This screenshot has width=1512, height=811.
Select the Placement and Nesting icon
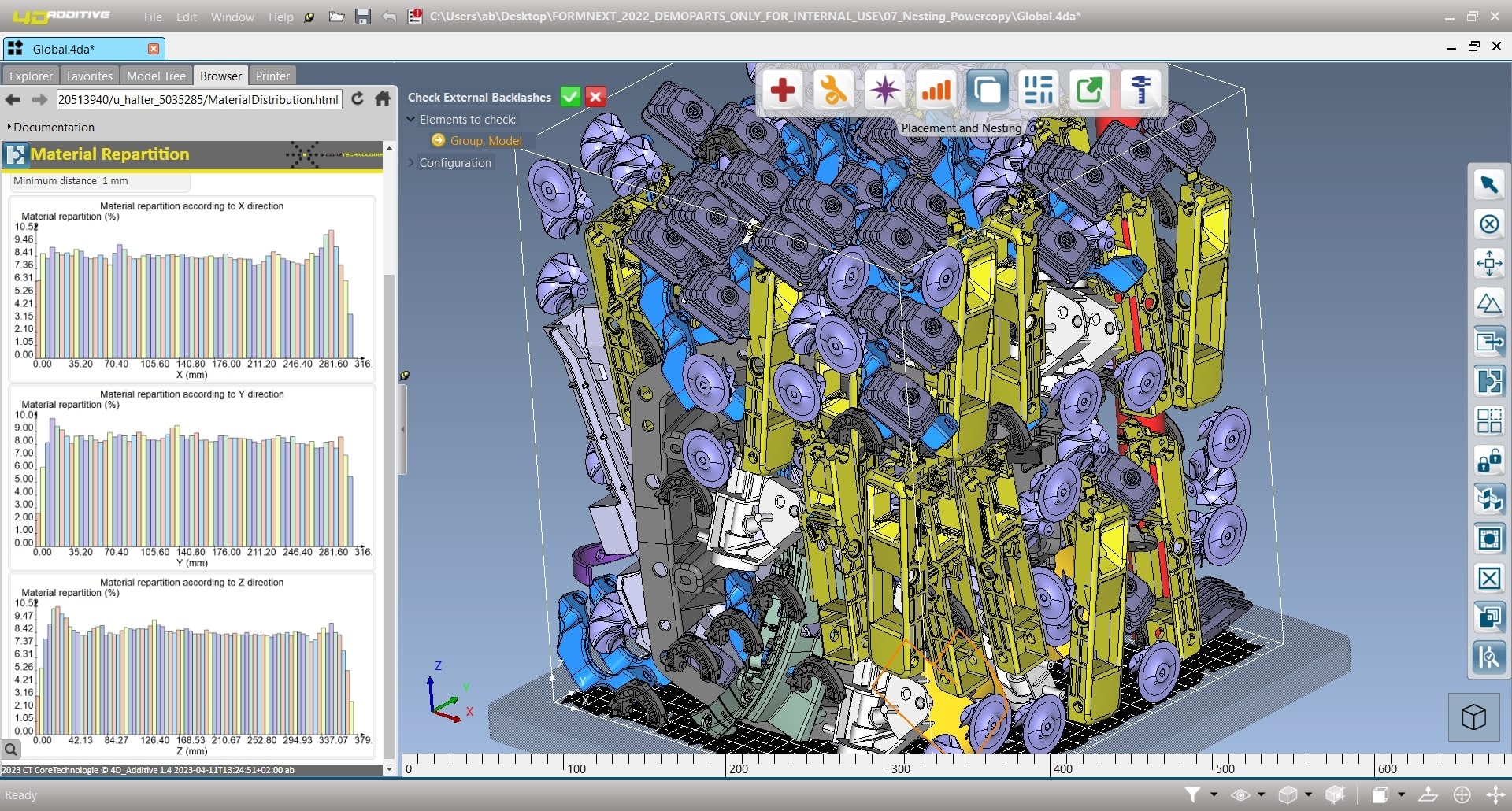tap(987, 91)
